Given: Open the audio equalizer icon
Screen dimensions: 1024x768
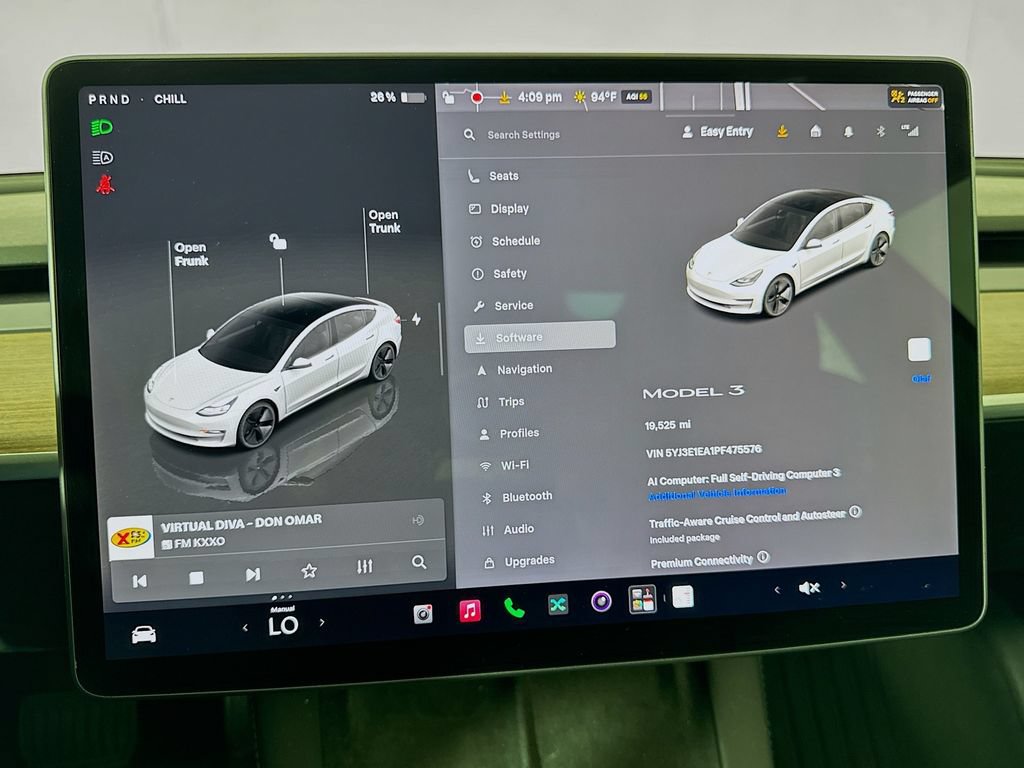Looking at the screenshot, I should point(364,566).
